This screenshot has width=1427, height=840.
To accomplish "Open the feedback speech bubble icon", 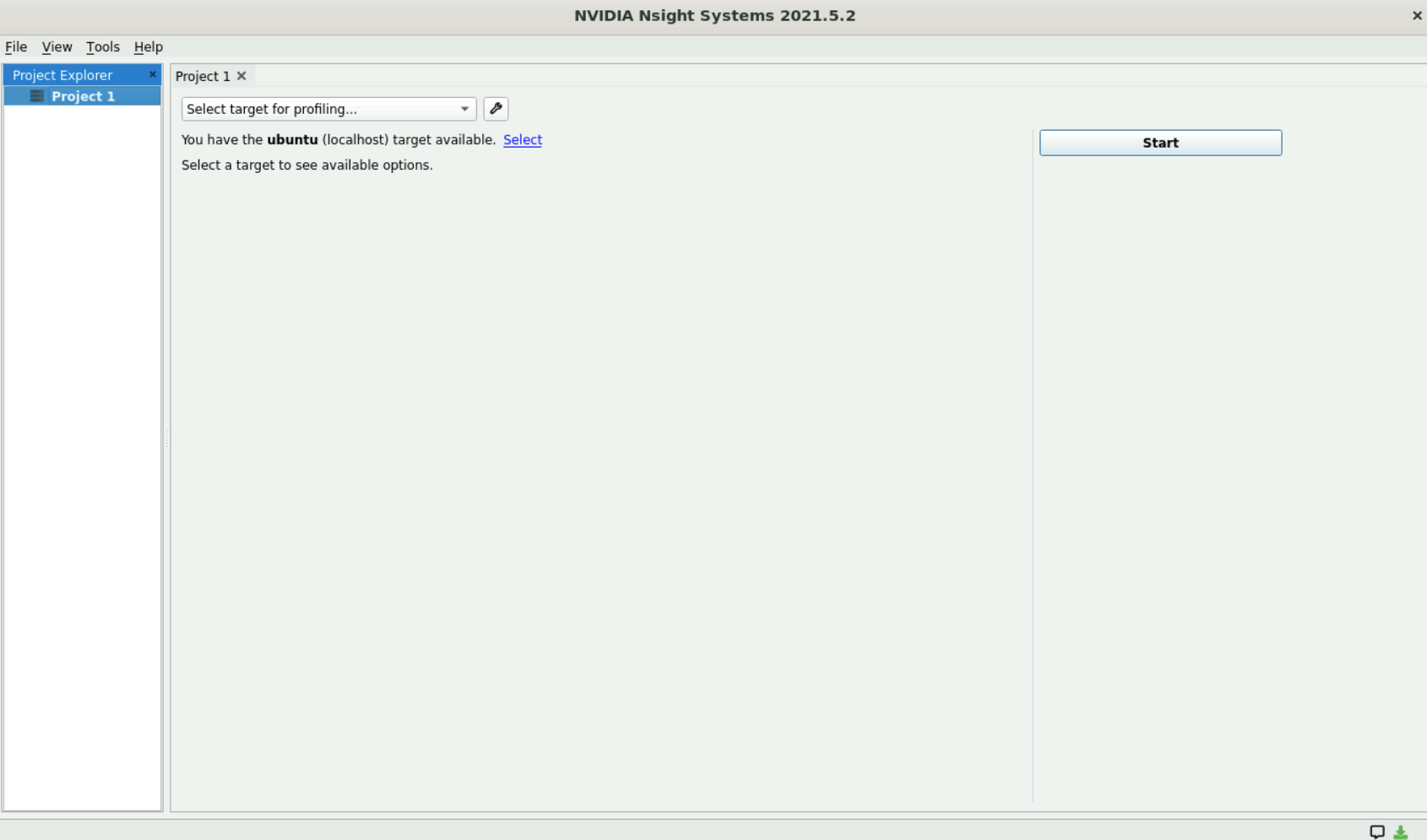I will pyautogui.click(x=1377, y=832).
